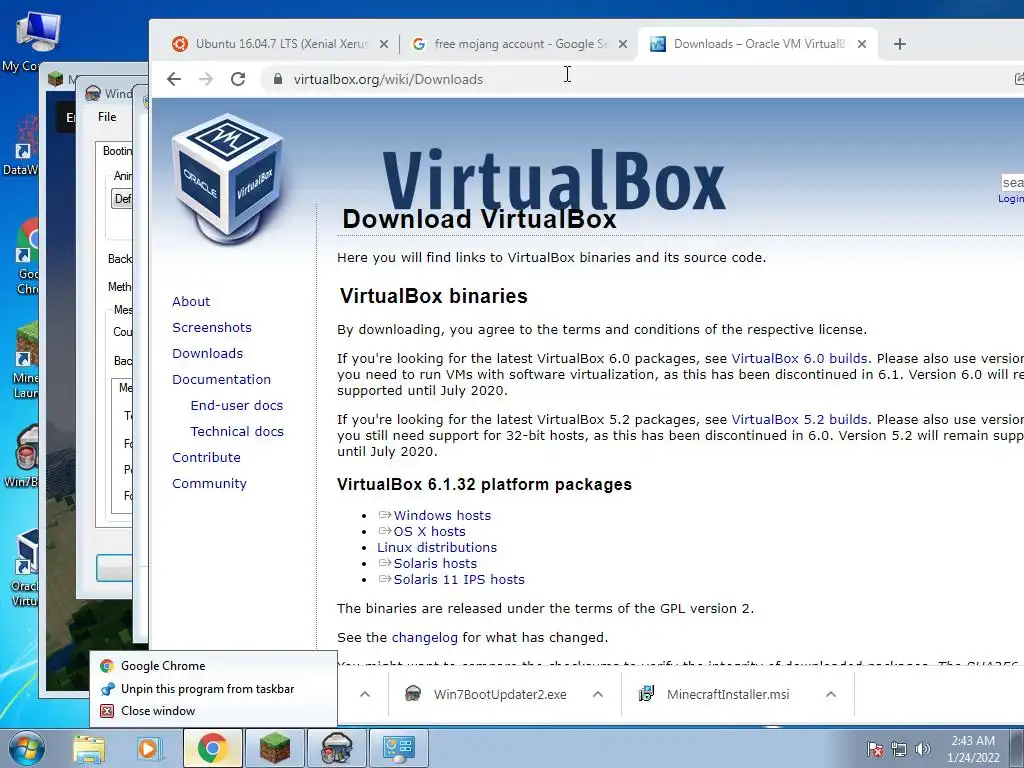
Task: Close the Ubuntu 16.04.7 LTS tab
Action: coord(384,44)
